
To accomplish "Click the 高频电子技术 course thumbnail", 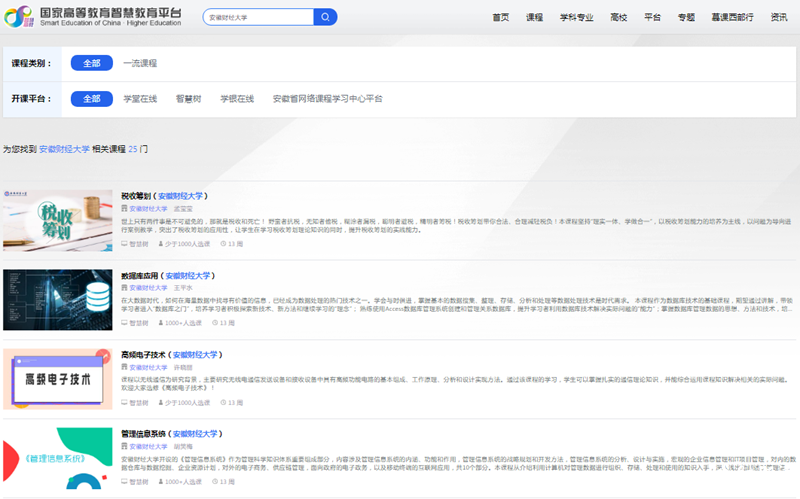I will [x=57, y=379].
